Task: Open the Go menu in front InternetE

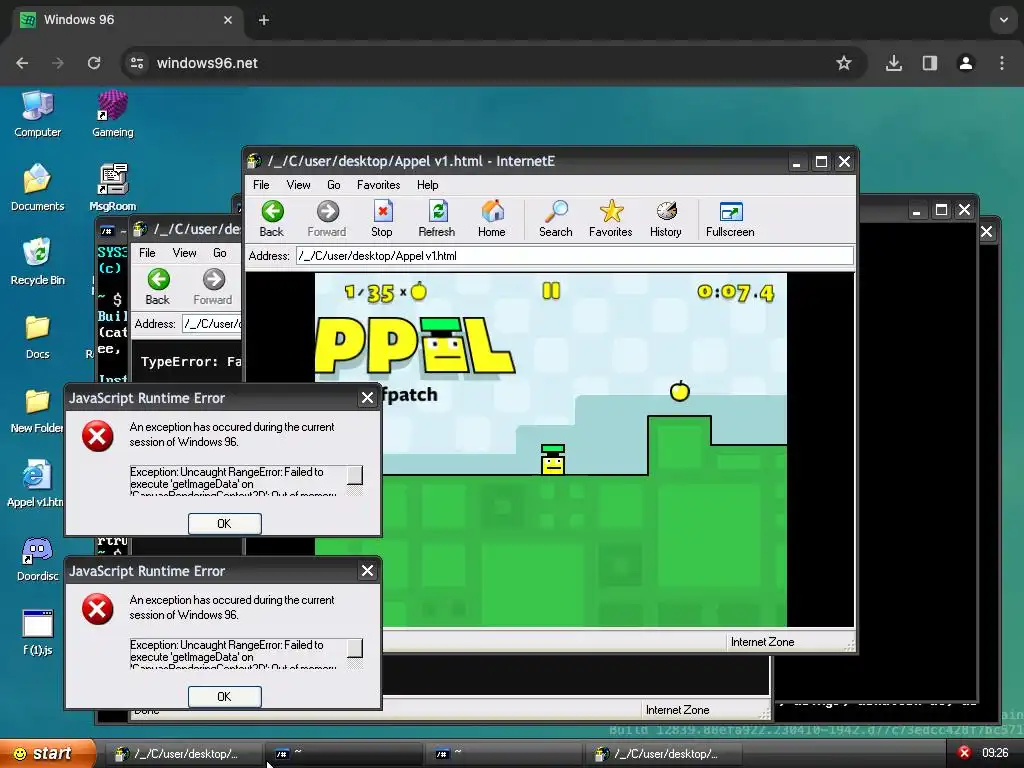Action: [334, 185]
